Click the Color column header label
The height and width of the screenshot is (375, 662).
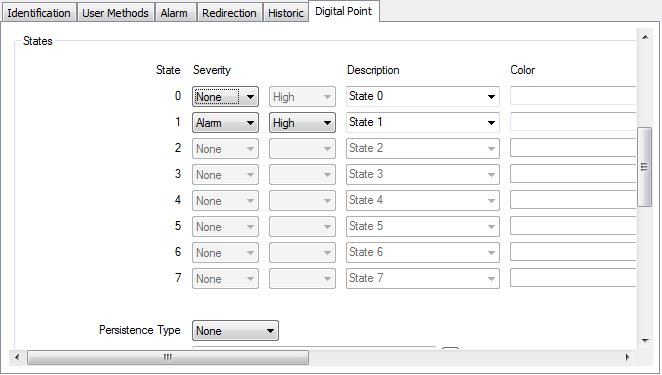(523, 70)
